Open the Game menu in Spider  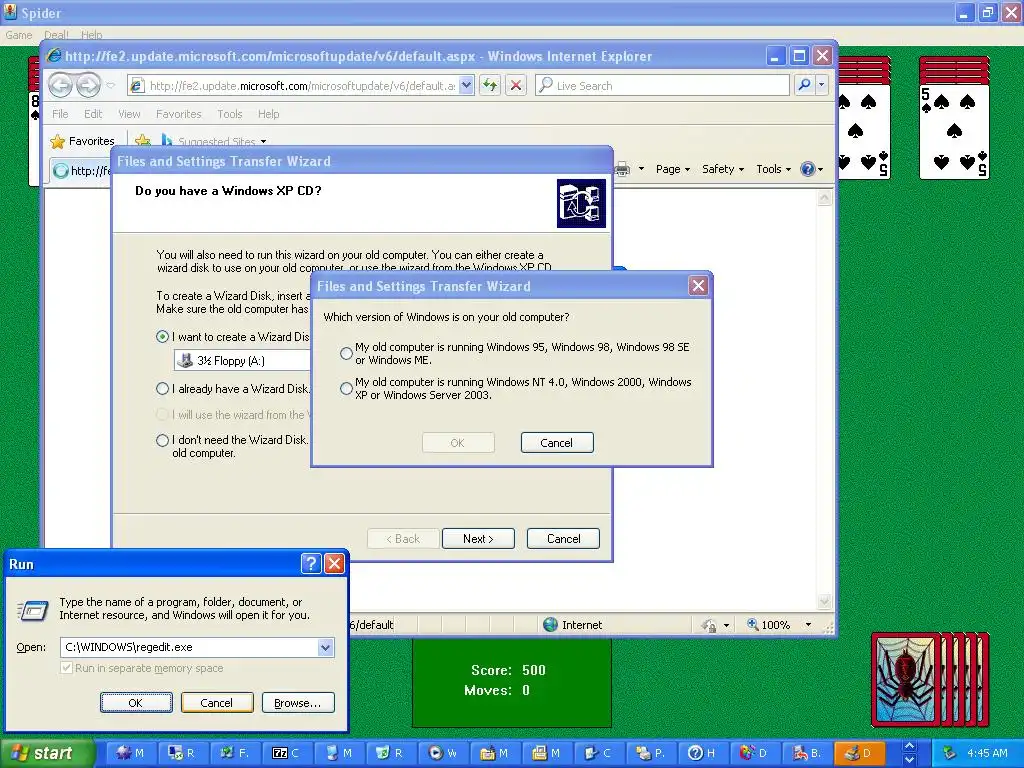tap(18, 35)
